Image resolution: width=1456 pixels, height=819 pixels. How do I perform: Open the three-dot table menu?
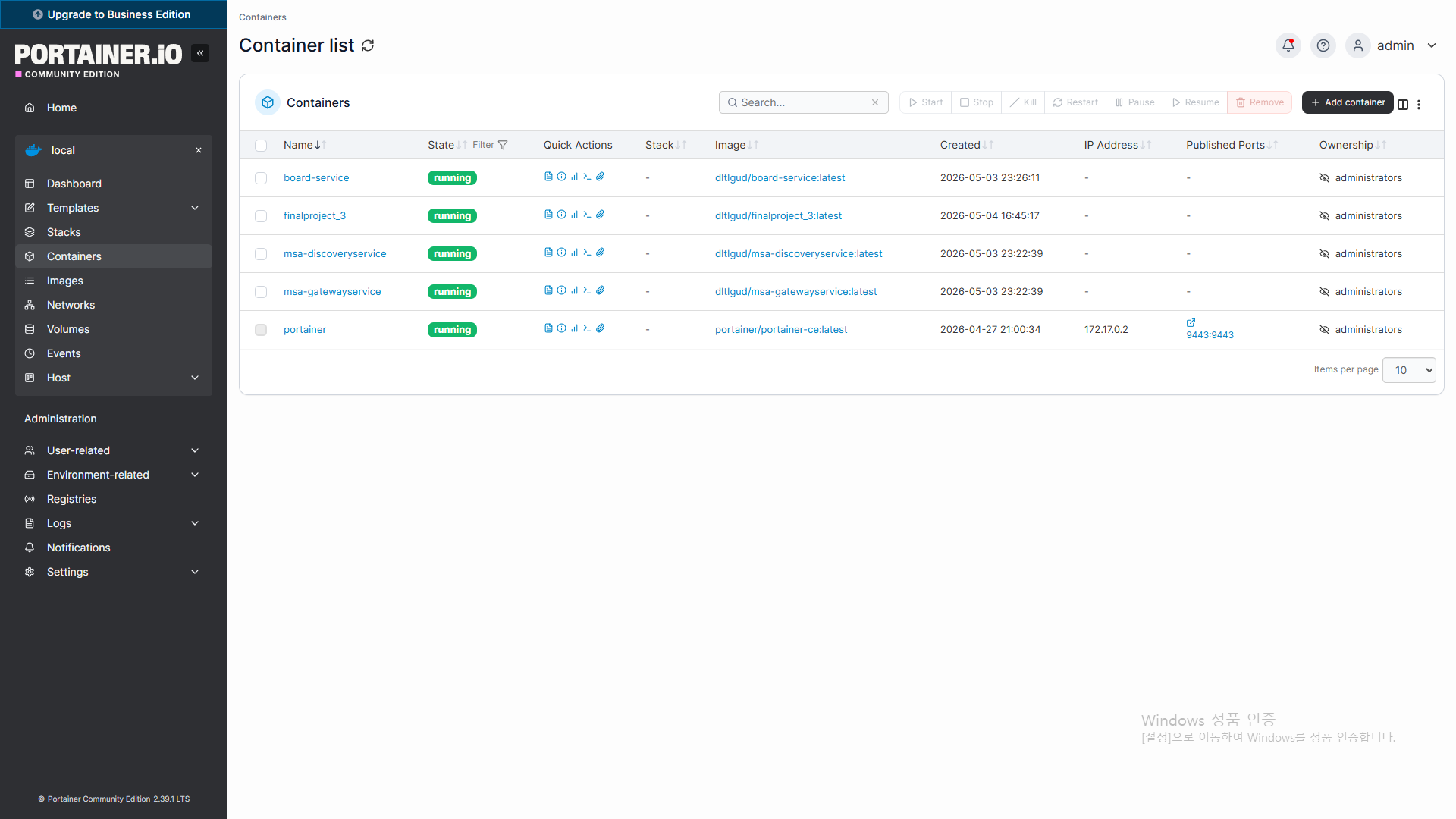click(1419, 105)
